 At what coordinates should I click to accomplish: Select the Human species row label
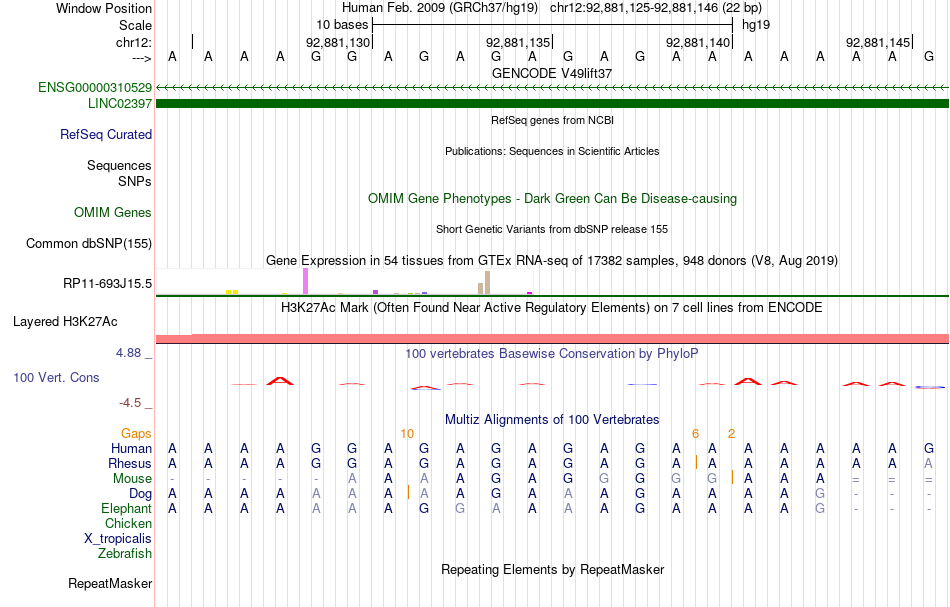(x=131, y=449)
